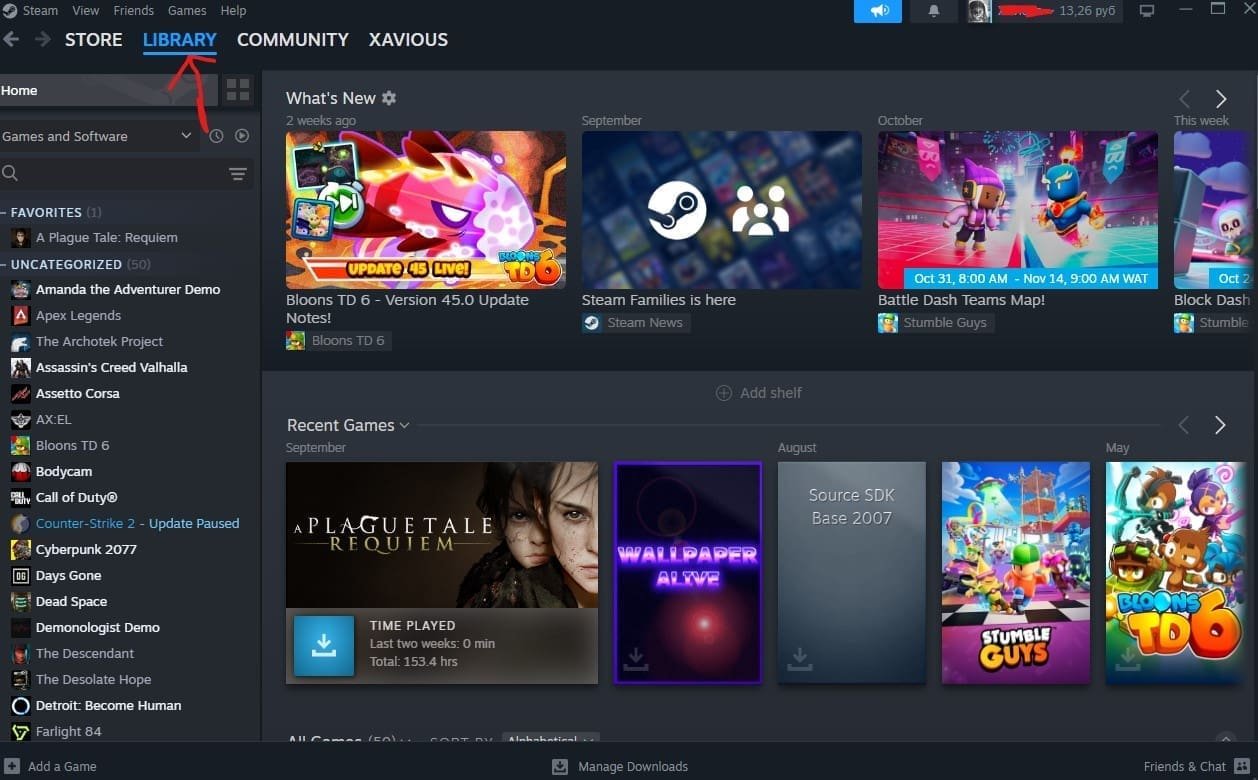1258x780 pixels.
Task: Open notifications bell icon
Action: point(933,11)
